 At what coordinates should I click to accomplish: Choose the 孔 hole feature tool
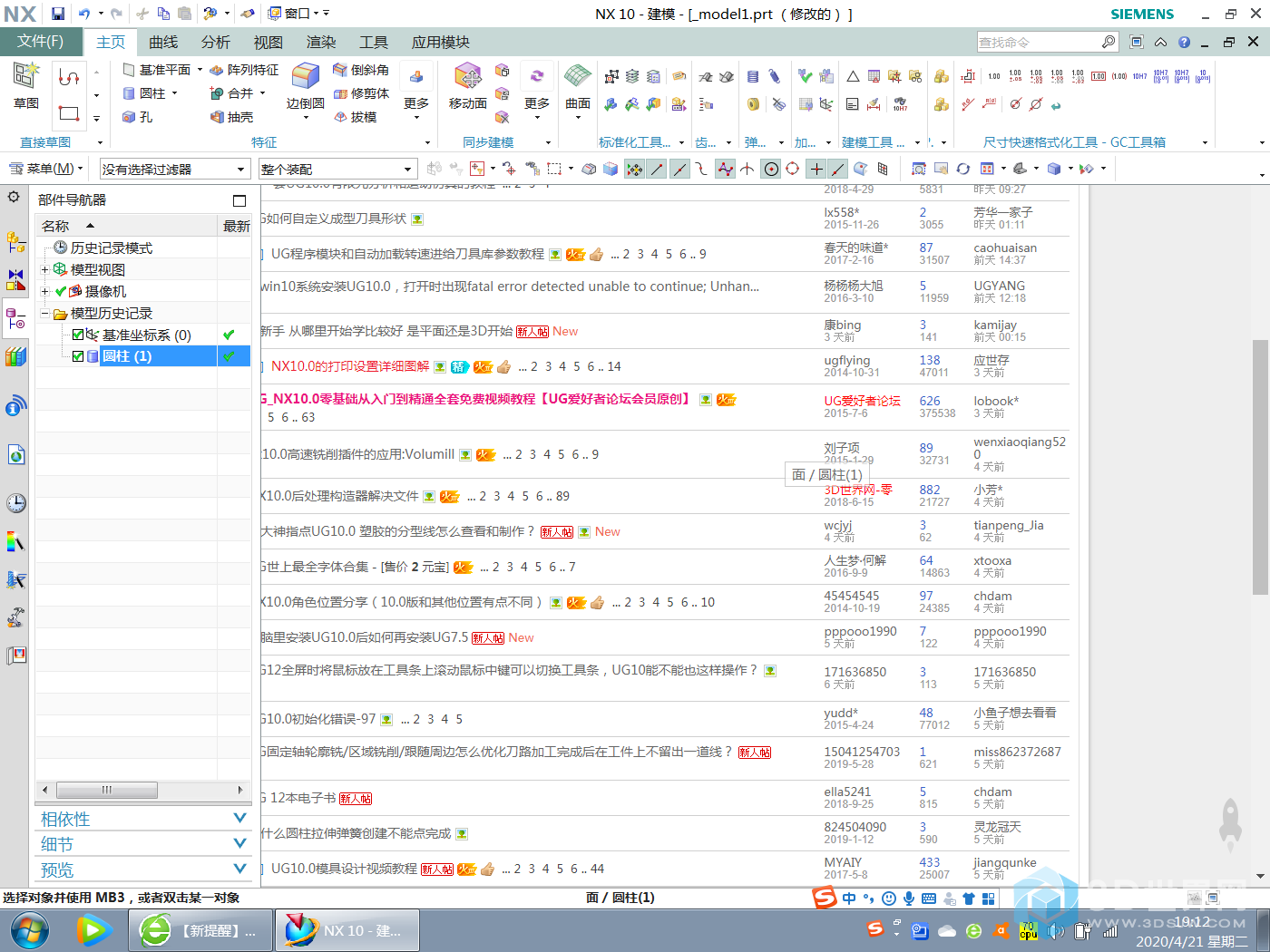(138, 117)
